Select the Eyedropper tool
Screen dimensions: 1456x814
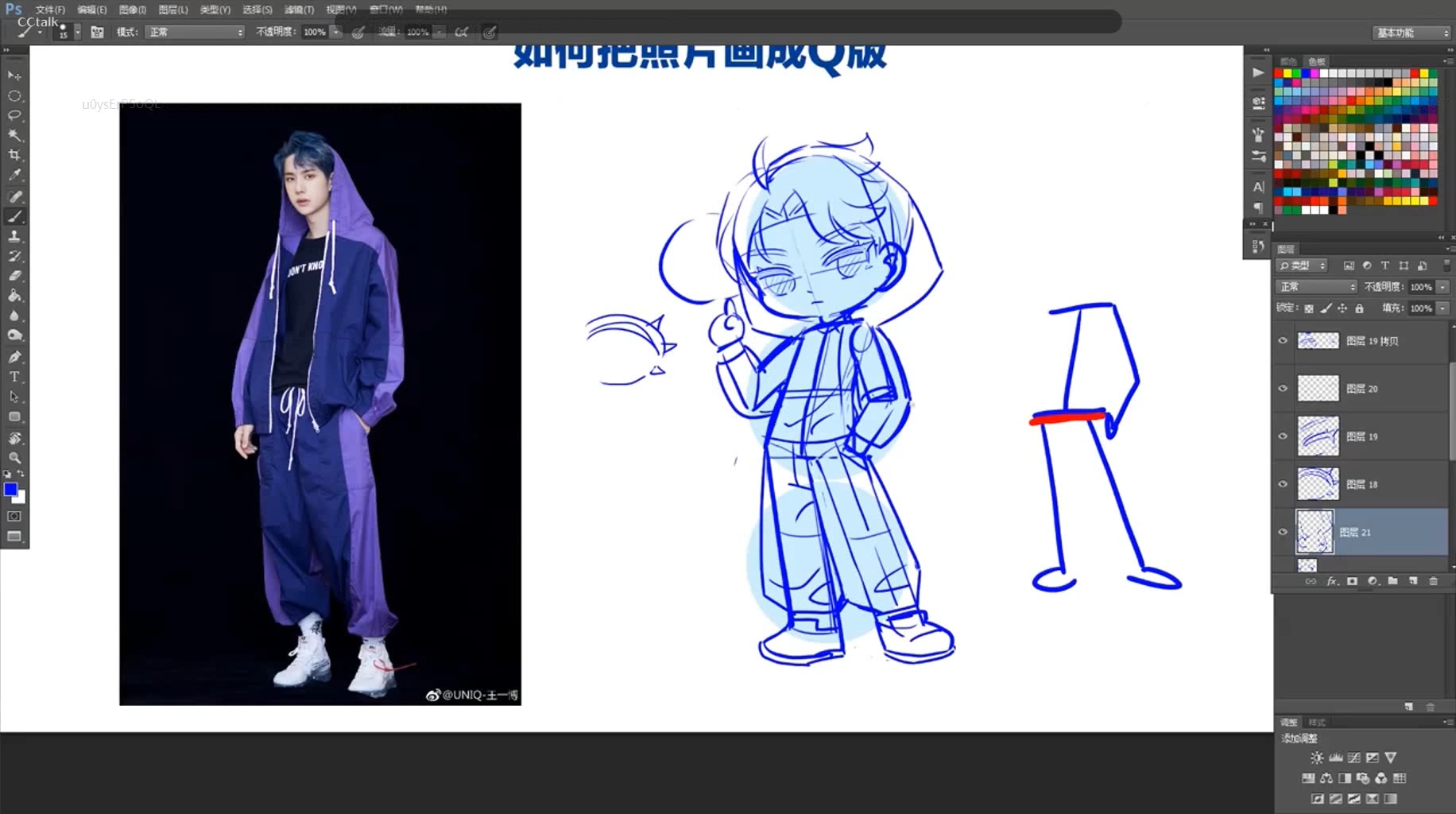pyautogui.click(x=14, y=175)
